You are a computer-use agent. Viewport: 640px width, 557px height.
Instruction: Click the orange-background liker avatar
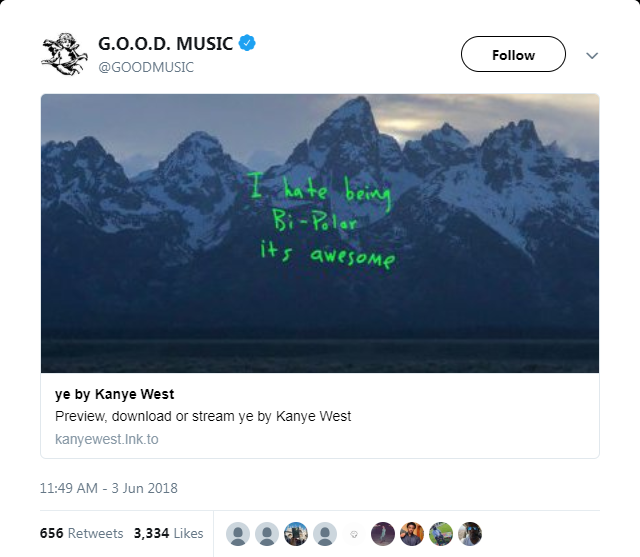[412, 534]
